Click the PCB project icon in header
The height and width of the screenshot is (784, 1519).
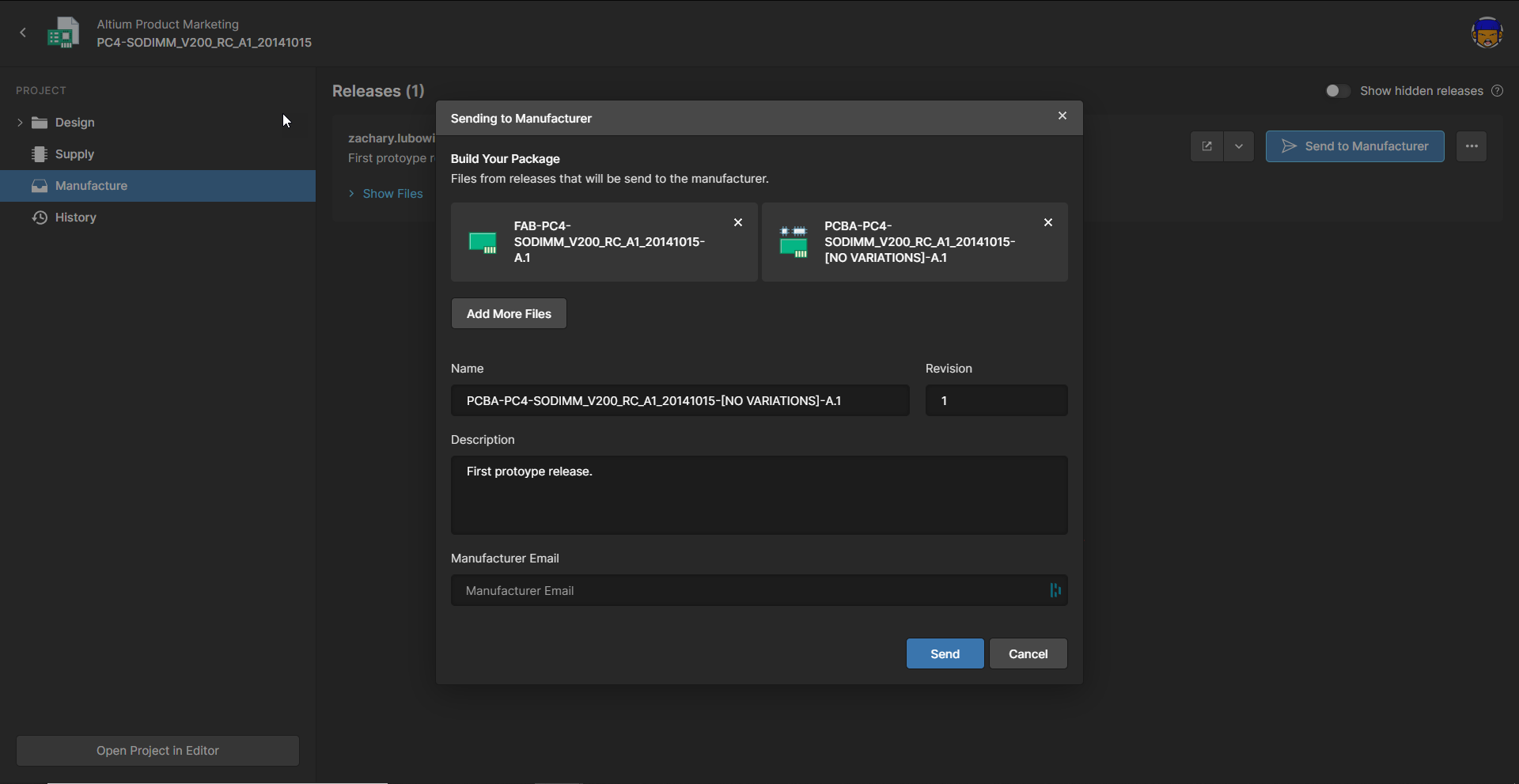[63, 33]
